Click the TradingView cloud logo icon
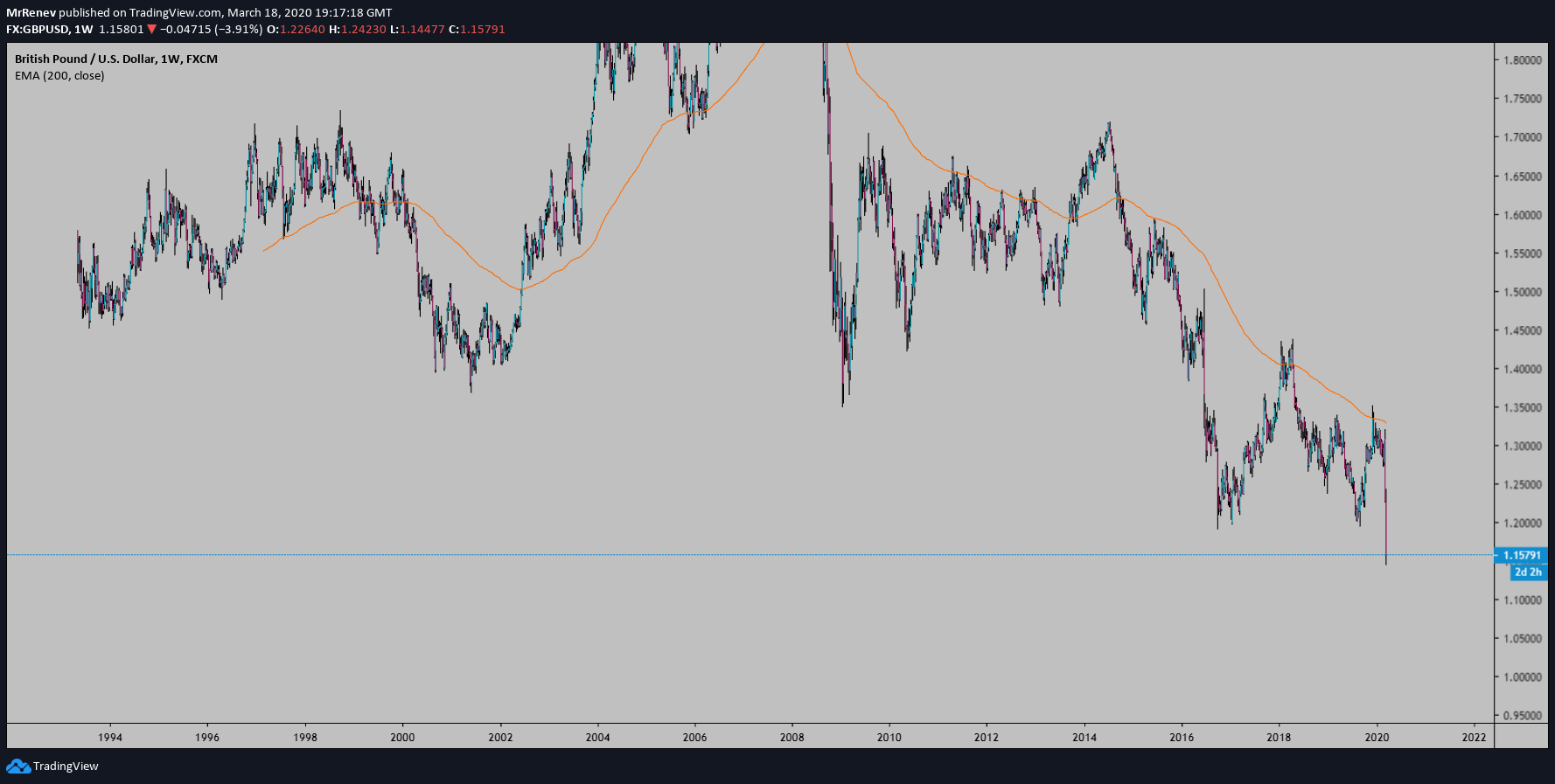The image size is (1555, 784). tap(17, 767)
